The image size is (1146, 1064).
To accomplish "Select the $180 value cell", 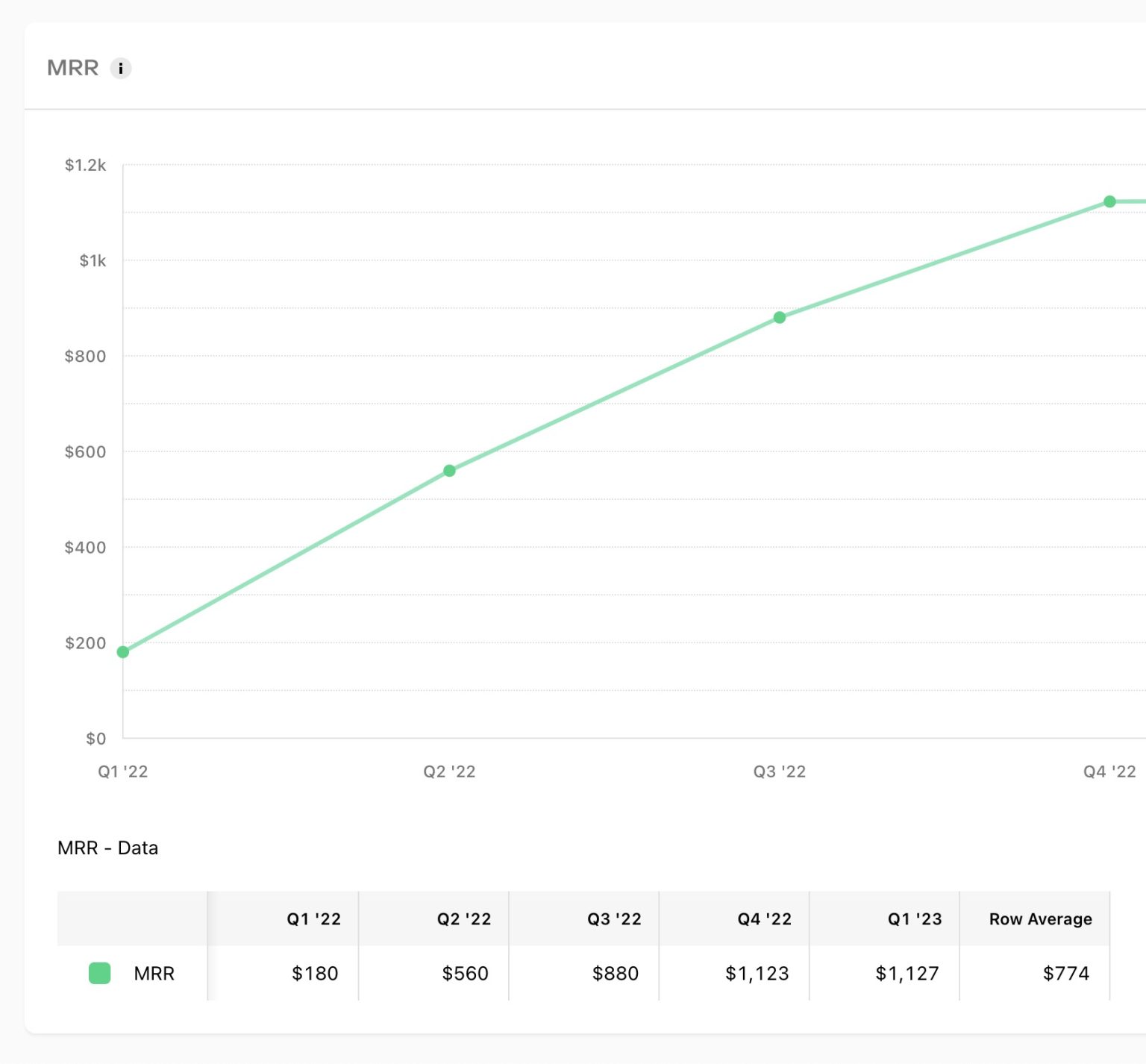I will click(314, 973).
